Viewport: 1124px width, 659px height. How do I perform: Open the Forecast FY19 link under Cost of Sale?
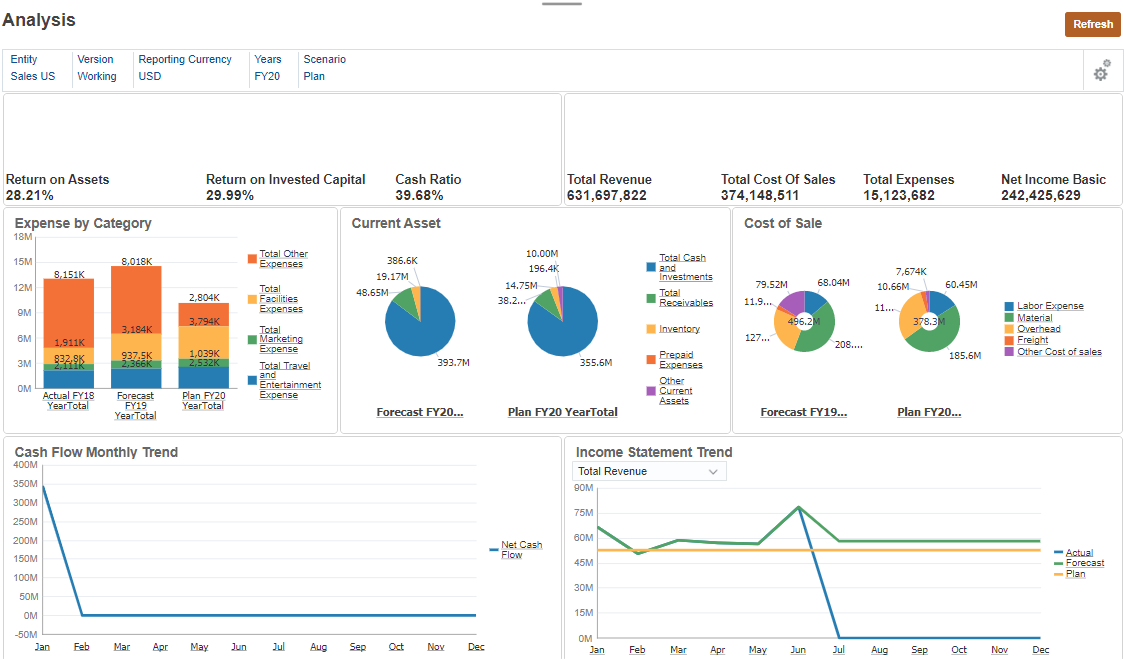click(804, 410)
